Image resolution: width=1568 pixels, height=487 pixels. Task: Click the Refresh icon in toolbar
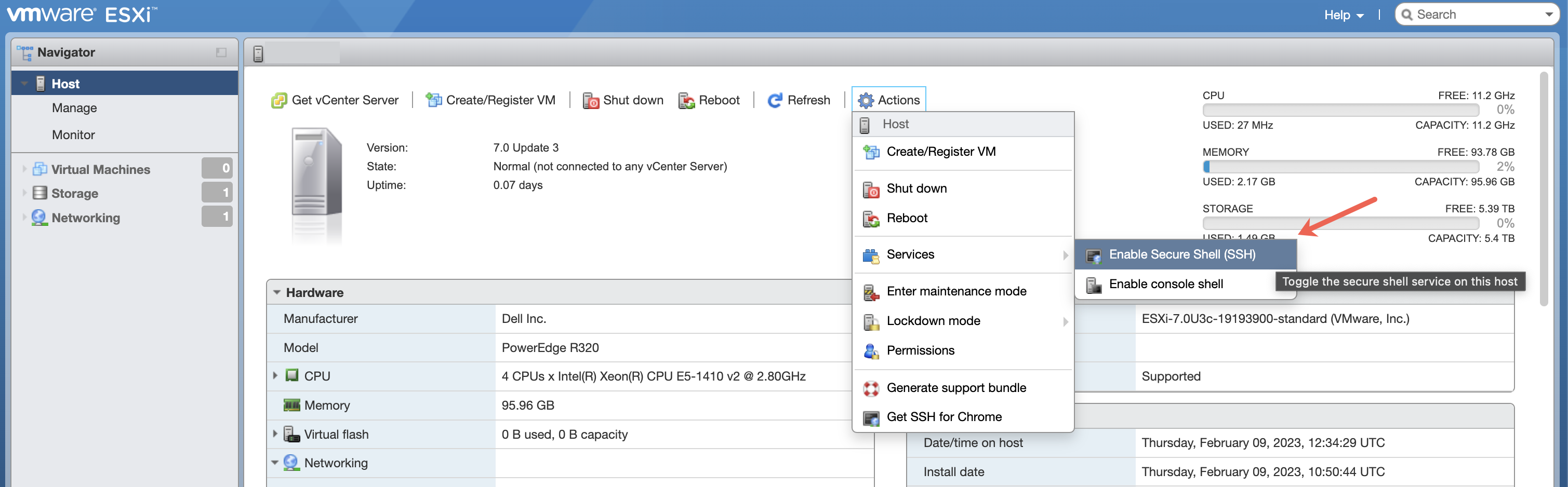pos(775,100)
